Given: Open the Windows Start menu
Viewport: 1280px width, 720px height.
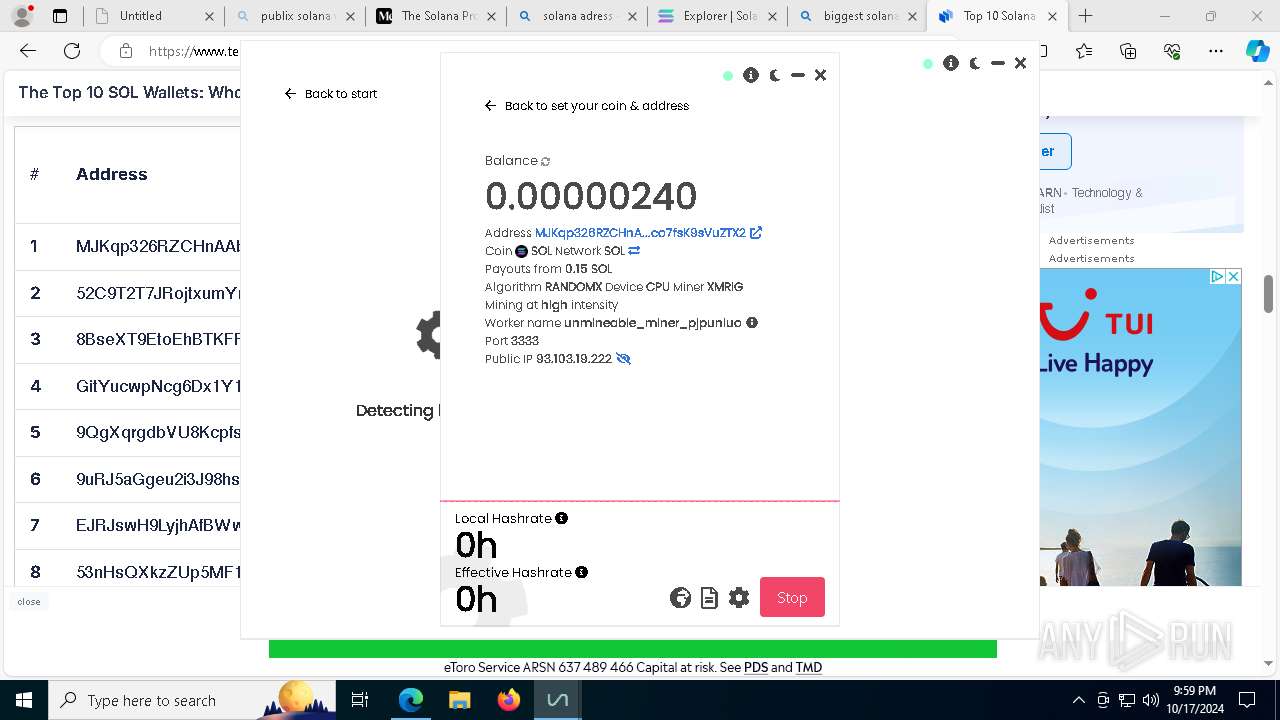Looking at the screenshot, I should click(x=23, y=700).
